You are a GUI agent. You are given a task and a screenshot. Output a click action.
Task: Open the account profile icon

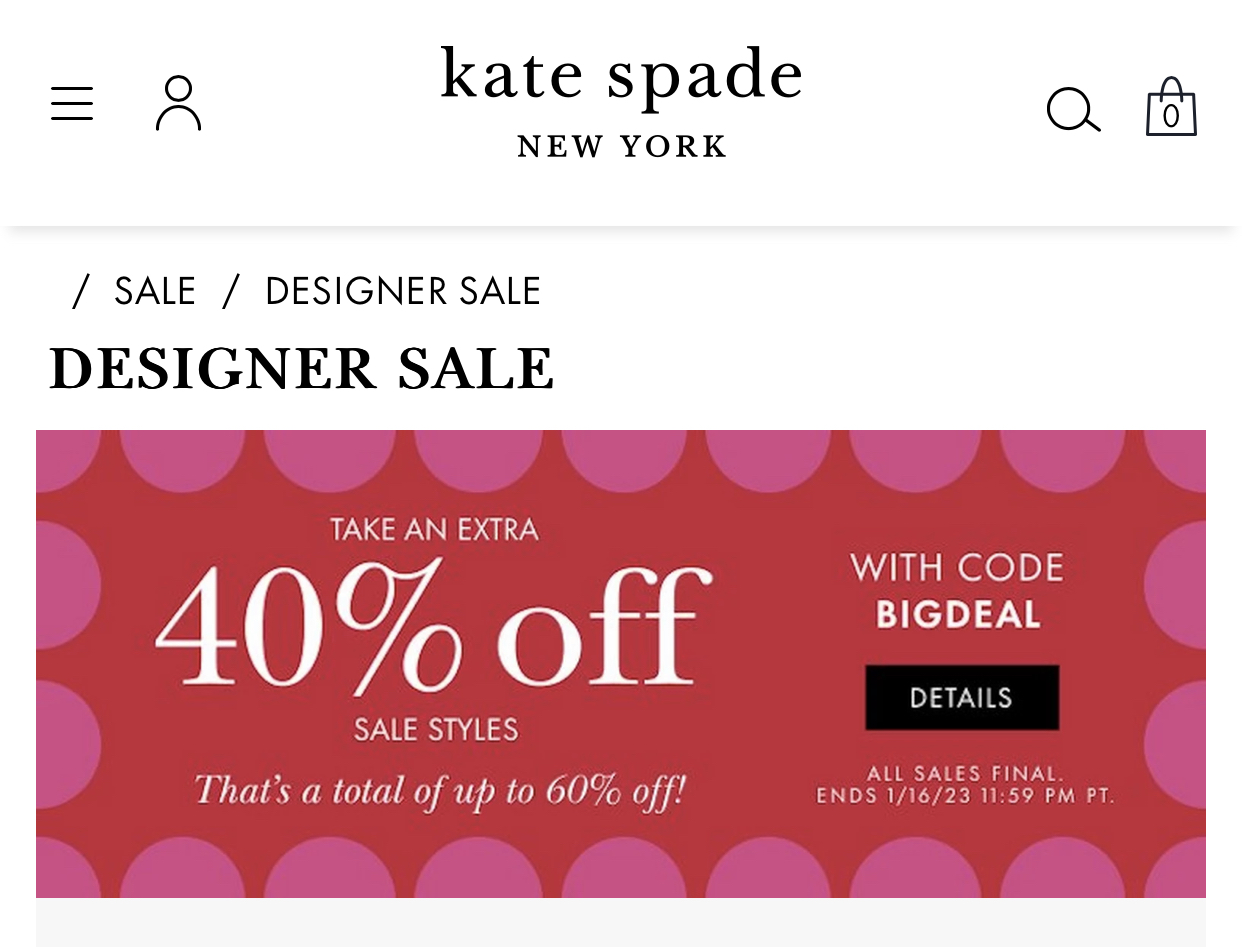179,103
